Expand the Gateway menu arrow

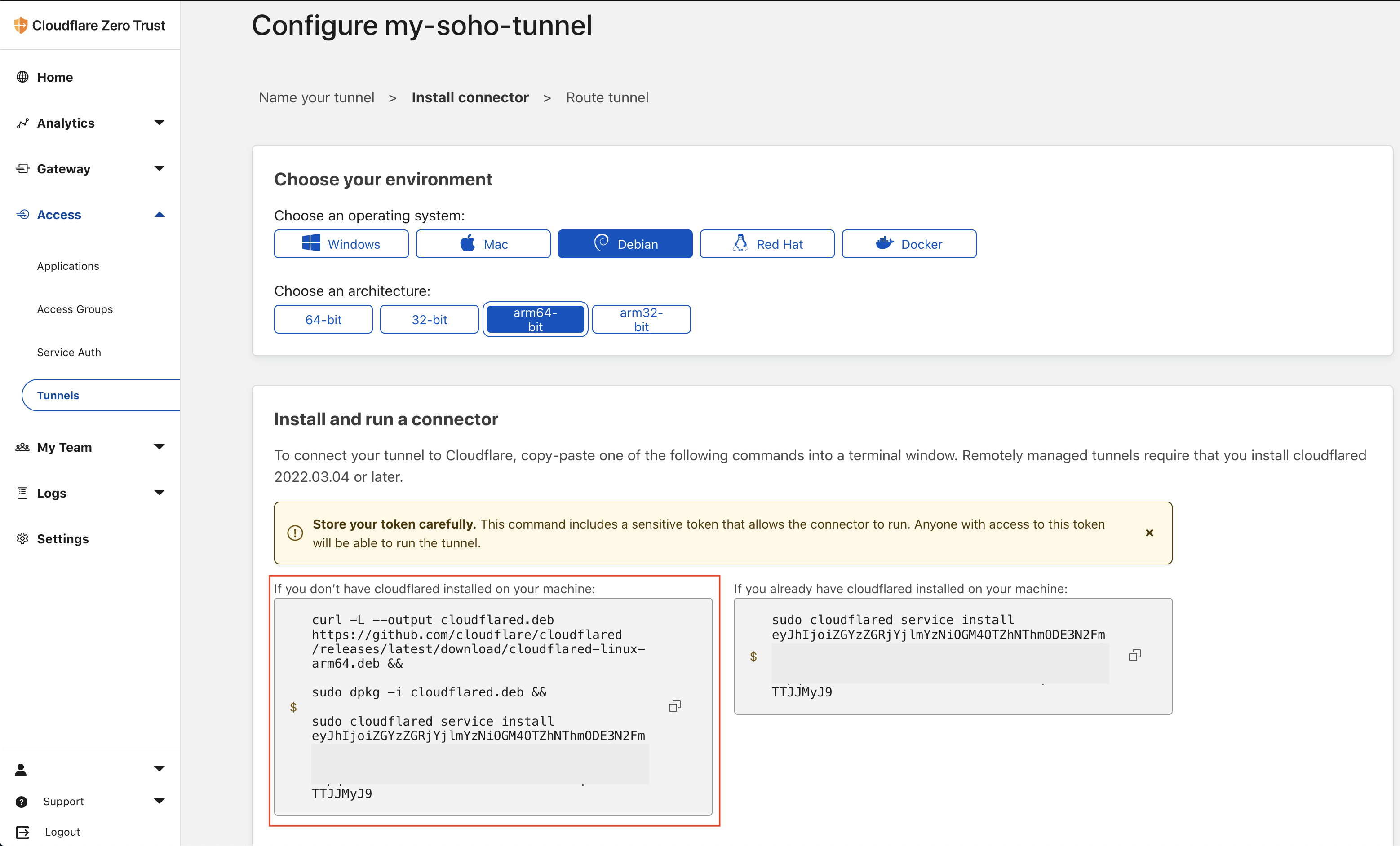tap(159, 168)
